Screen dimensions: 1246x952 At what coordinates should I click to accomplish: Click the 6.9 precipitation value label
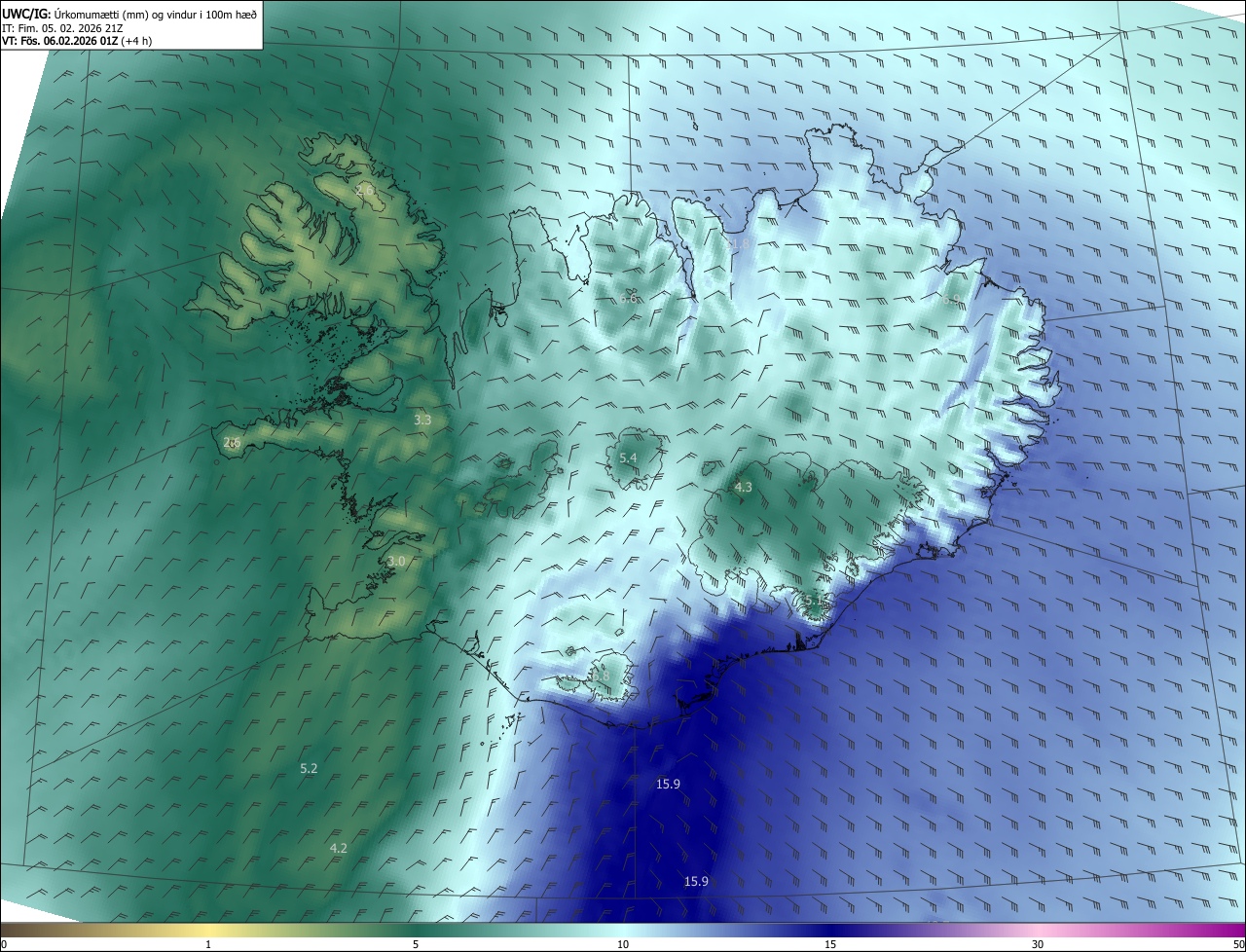coord(951,301)
